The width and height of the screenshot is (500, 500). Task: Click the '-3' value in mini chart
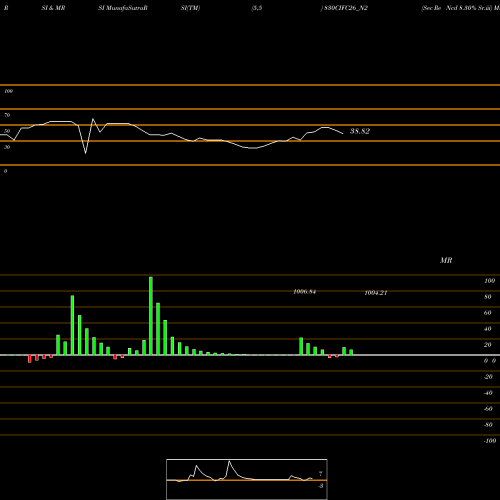(x=321, y=486)
